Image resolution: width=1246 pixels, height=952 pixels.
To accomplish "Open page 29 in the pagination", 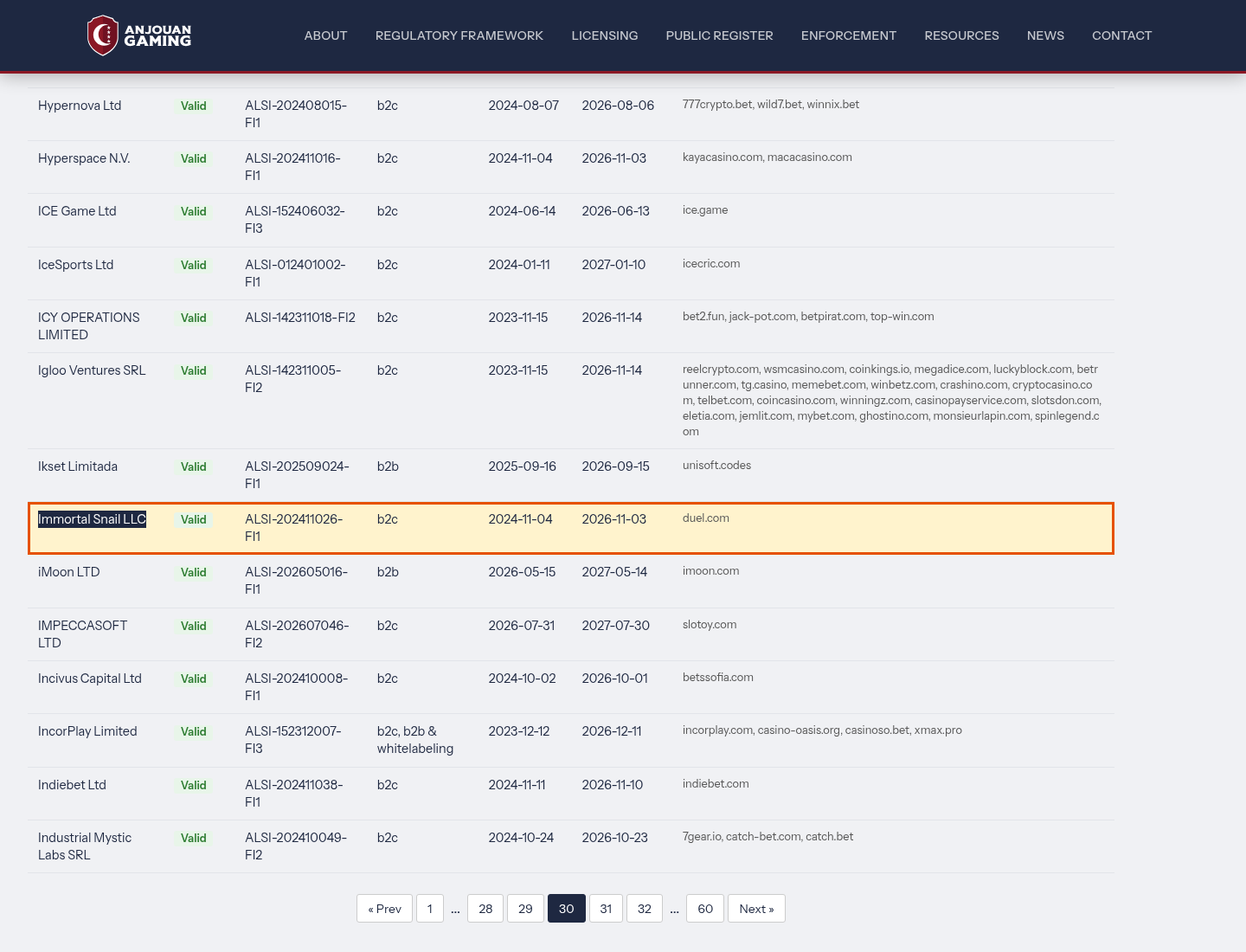I will pos(525,909).
